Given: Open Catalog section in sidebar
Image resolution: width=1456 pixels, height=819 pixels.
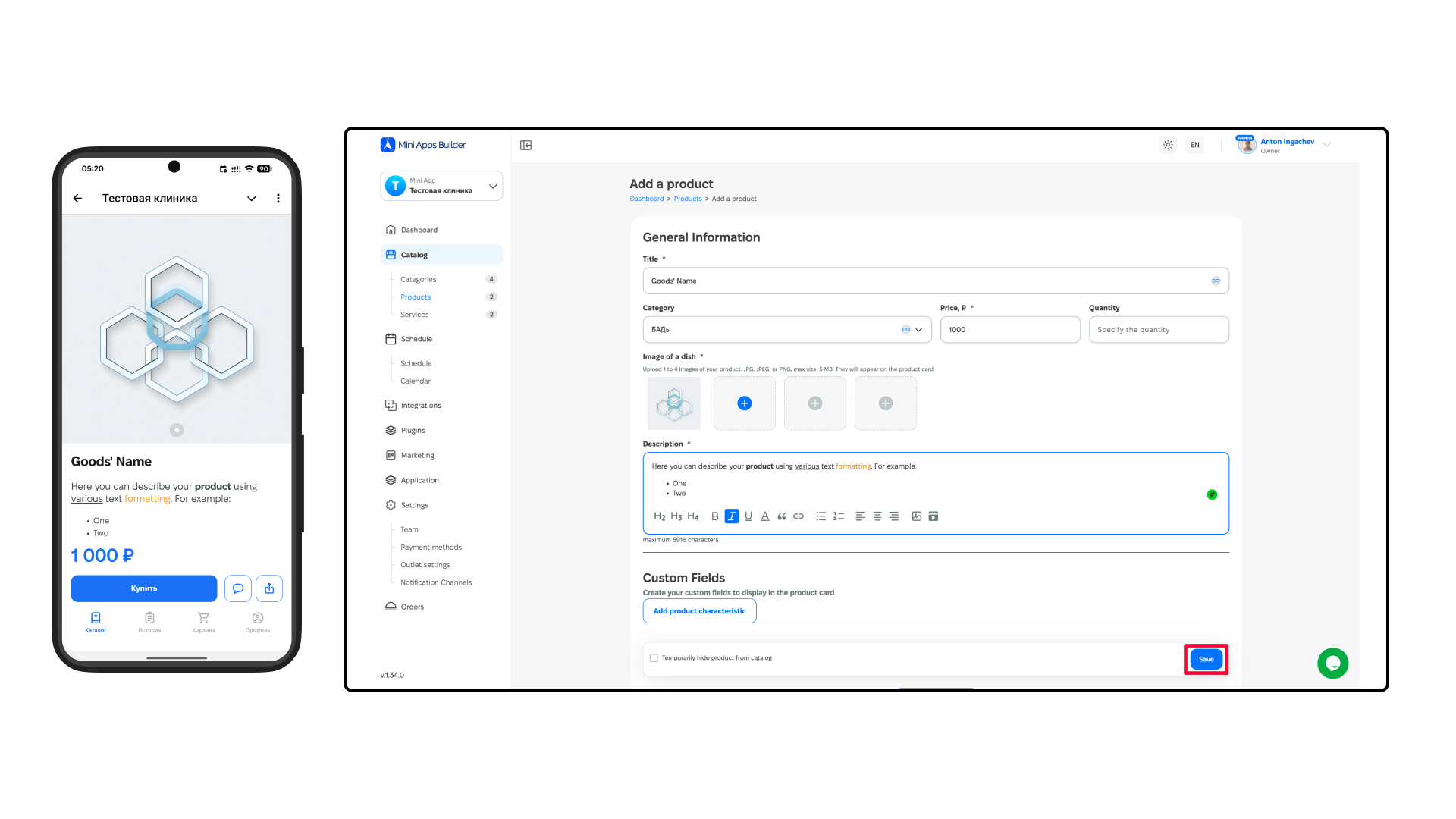Looking at the screenshot, I should (x=441, y=255).
